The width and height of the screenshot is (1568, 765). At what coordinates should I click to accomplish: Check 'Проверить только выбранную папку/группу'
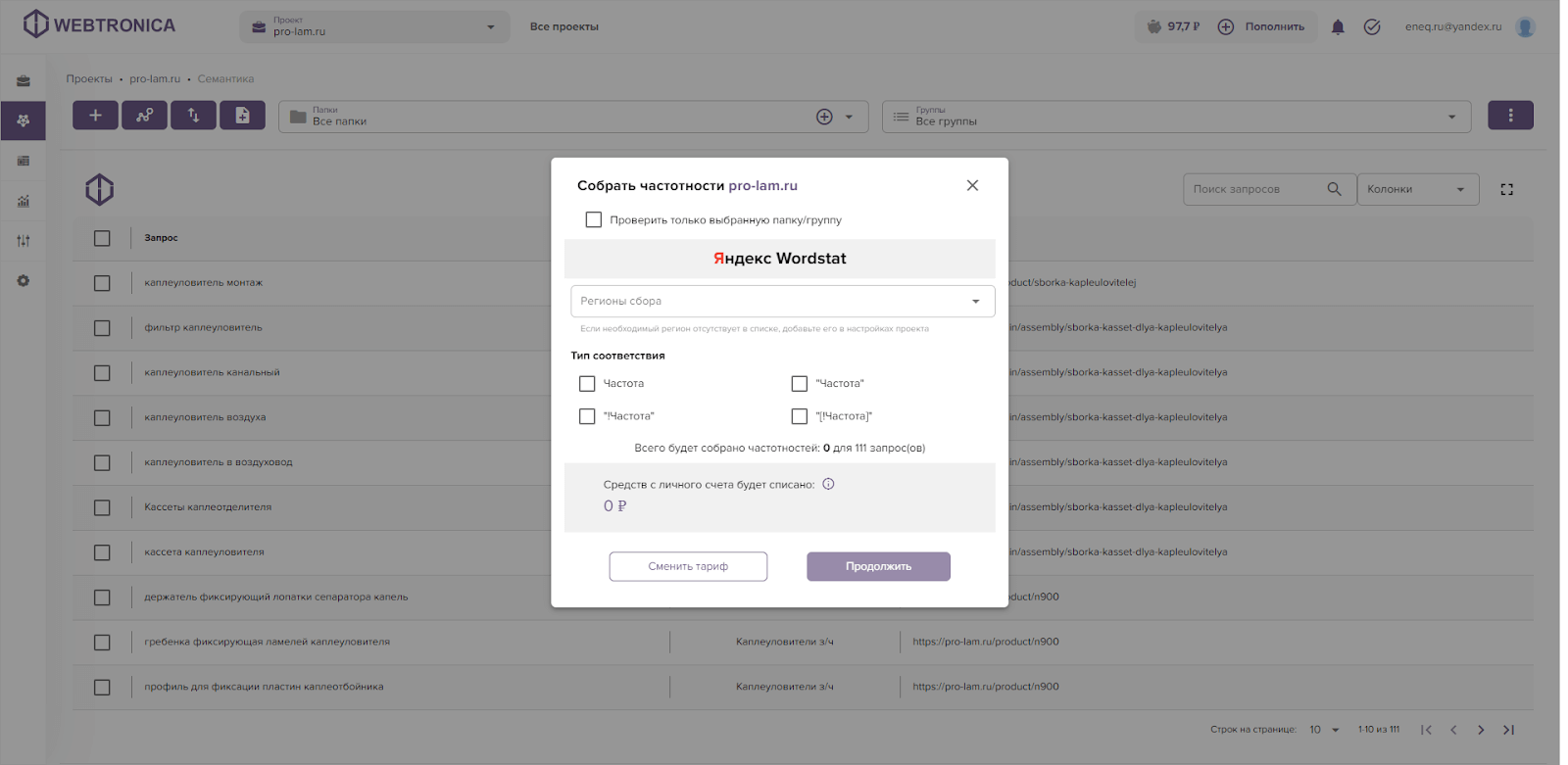594,219
